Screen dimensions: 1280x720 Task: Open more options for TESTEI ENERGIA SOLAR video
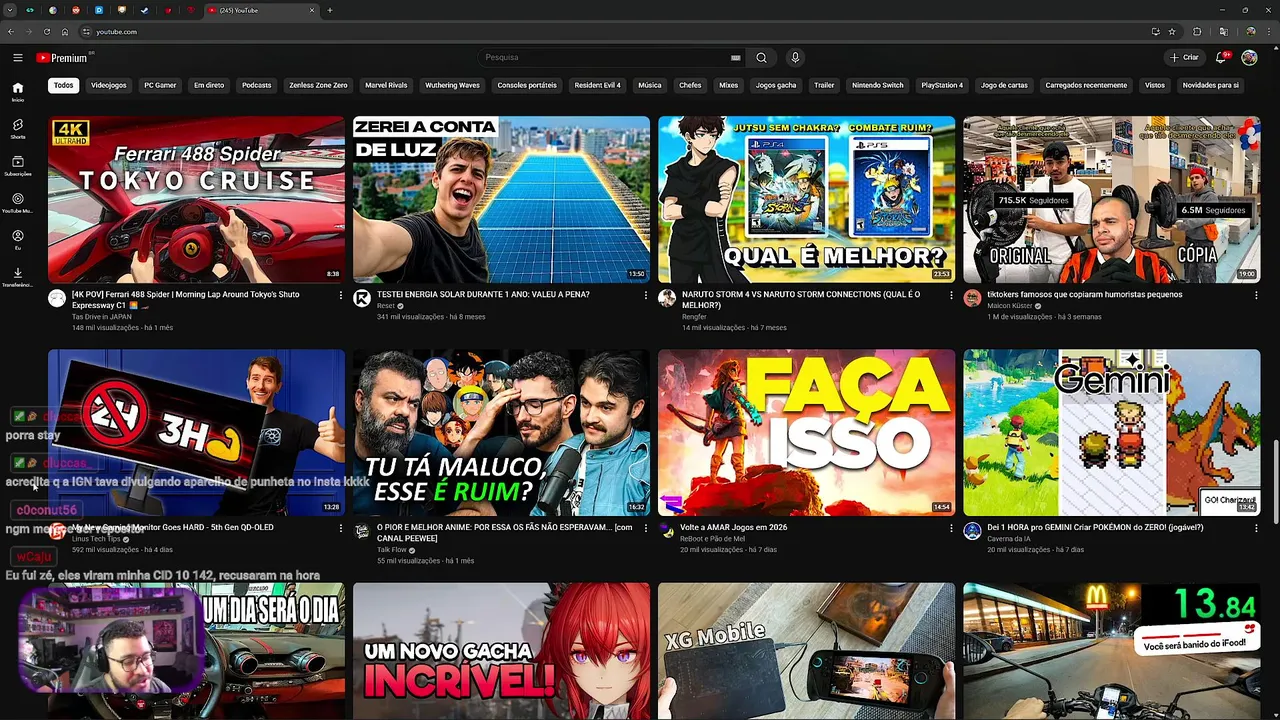click(x=646, y=296)
